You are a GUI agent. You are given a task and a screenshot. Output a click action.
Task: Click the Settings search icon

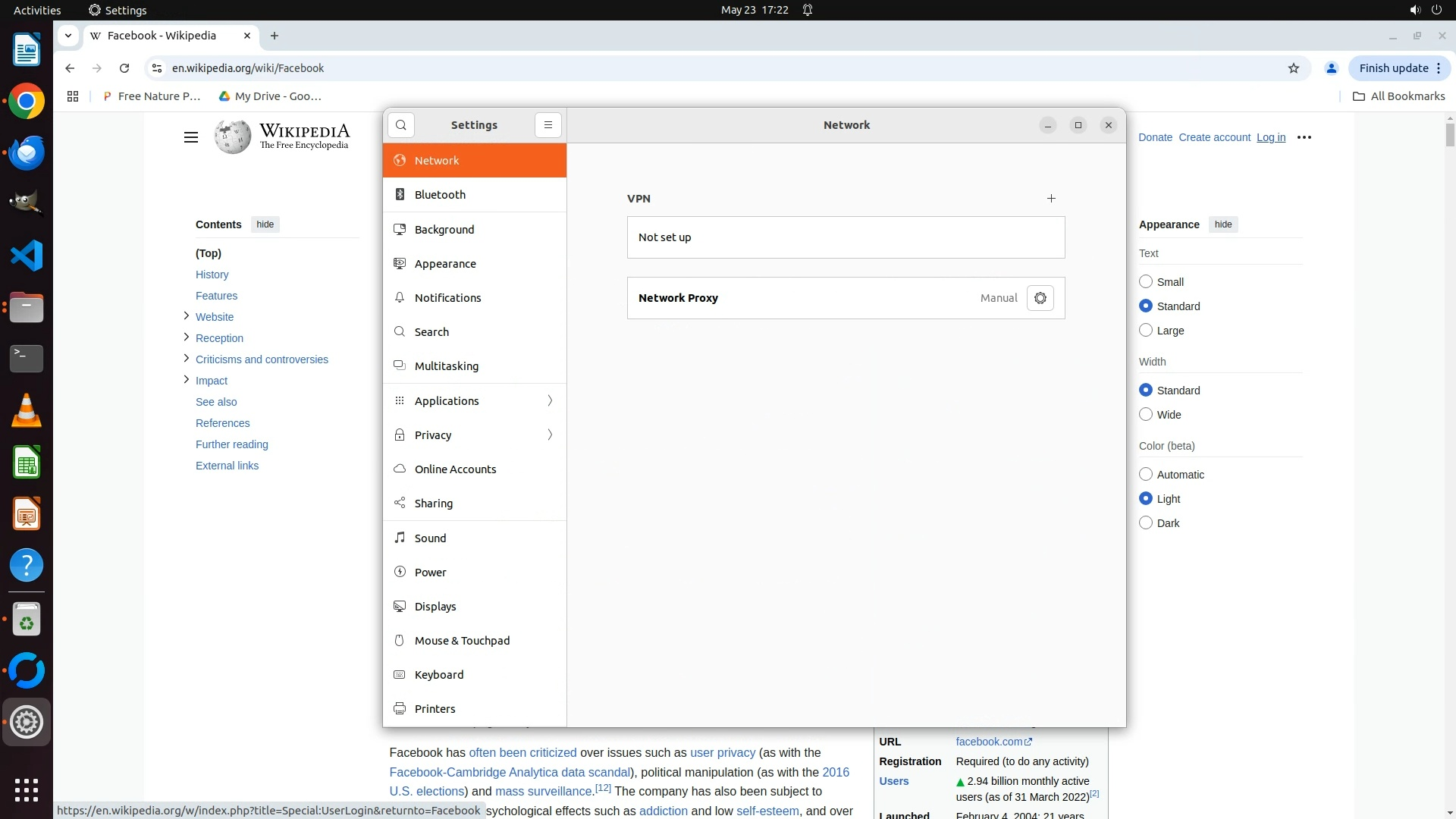pyautogui.click(x=401, y=125)
